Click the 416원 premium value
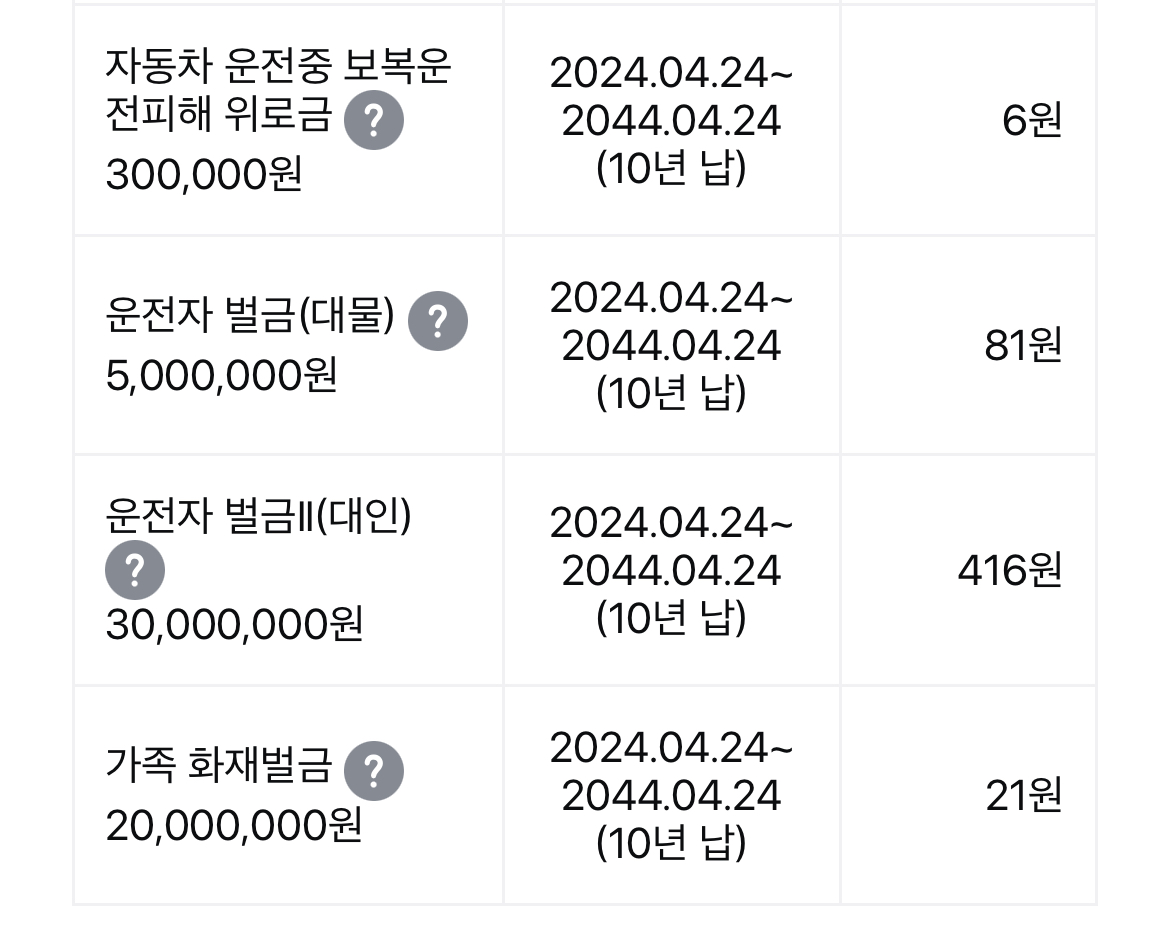This screenshot has height=928, width=1170. pos(1009,571)
